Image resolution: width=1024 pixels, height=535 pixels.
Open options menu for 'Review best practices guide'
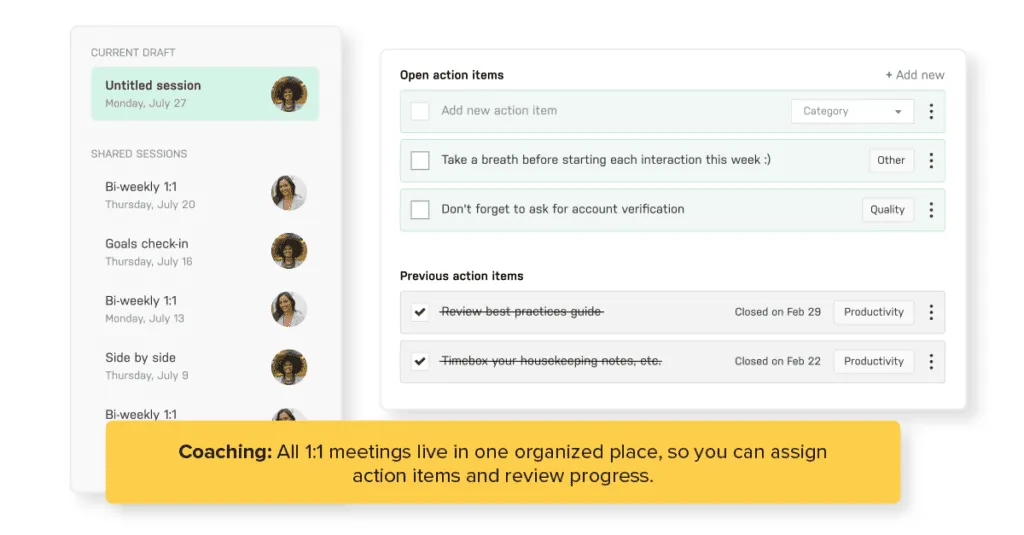(930, 312)
